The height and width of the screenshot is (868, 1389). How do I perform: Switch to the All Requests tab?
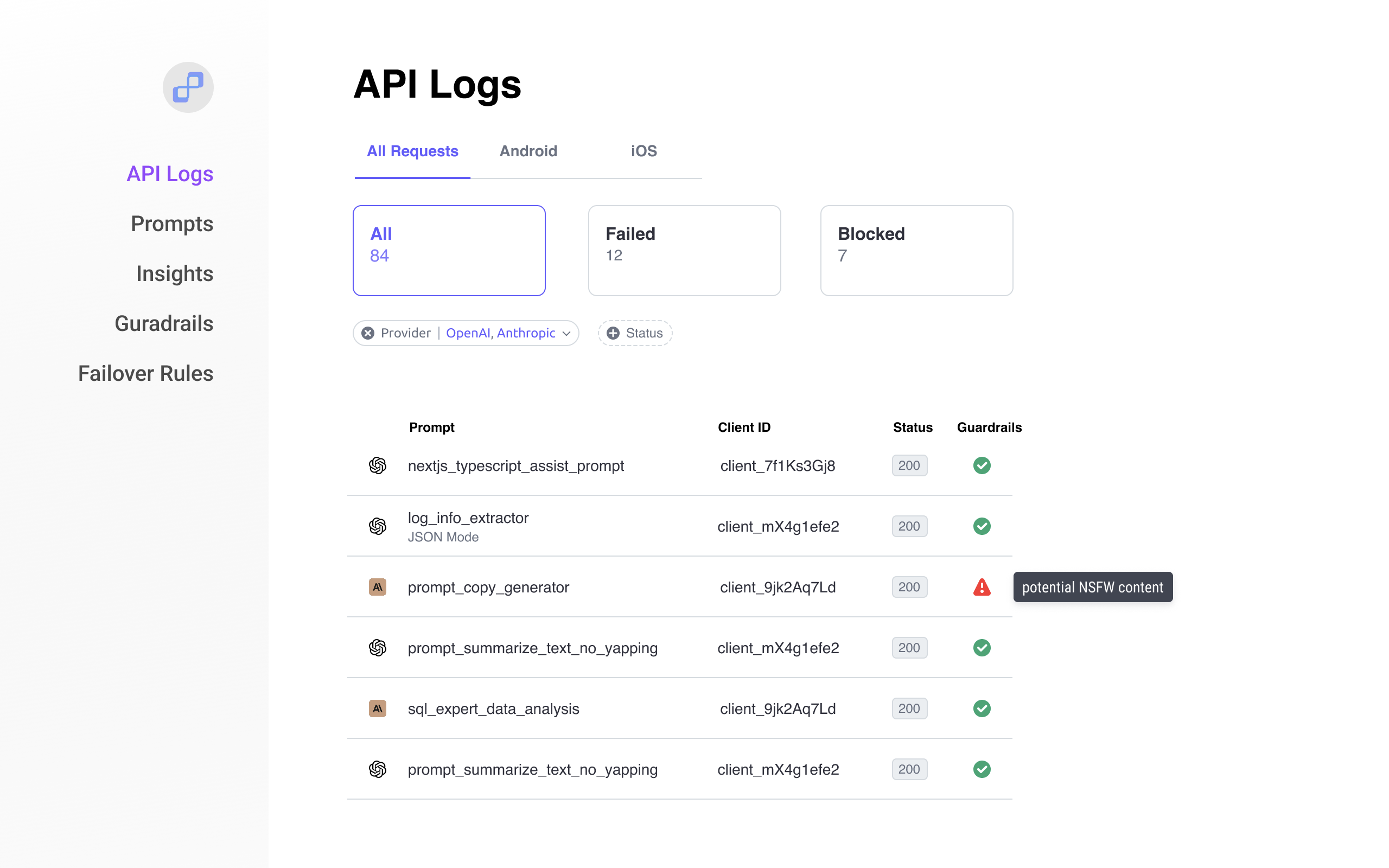412,151
